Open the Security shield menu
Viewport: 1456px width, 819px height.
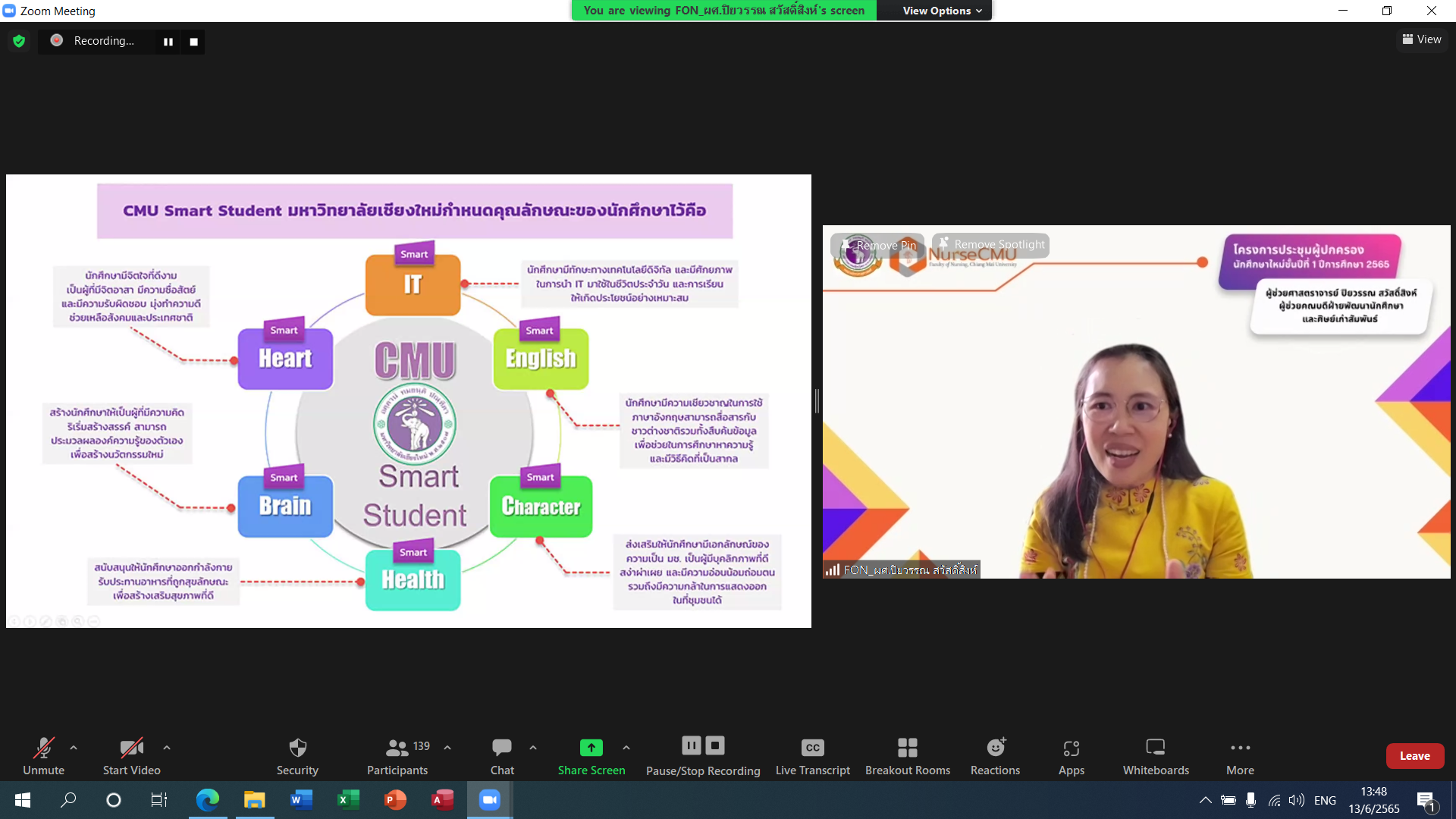click(x=297, y=756)
